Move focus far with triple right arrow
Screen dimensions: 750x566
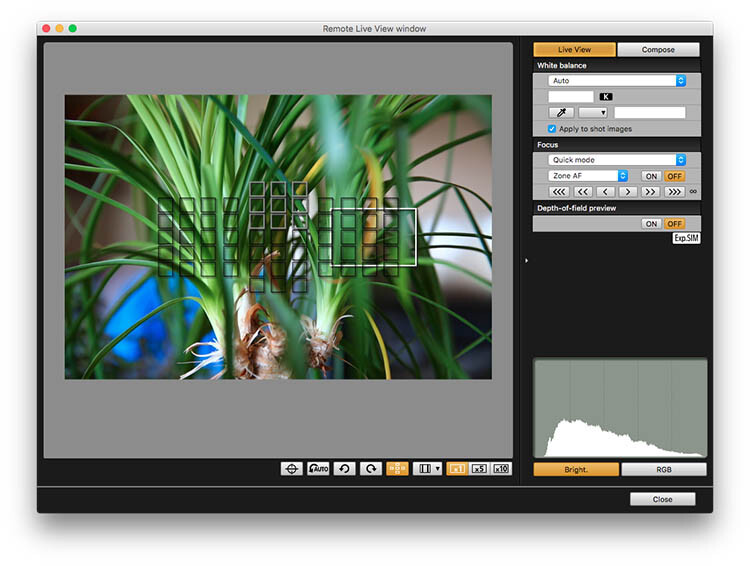(675, 191)
